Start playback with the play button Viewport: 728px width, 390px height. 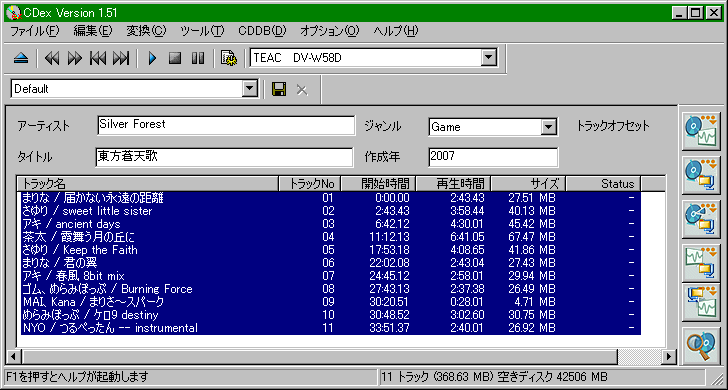coord(152,58)
